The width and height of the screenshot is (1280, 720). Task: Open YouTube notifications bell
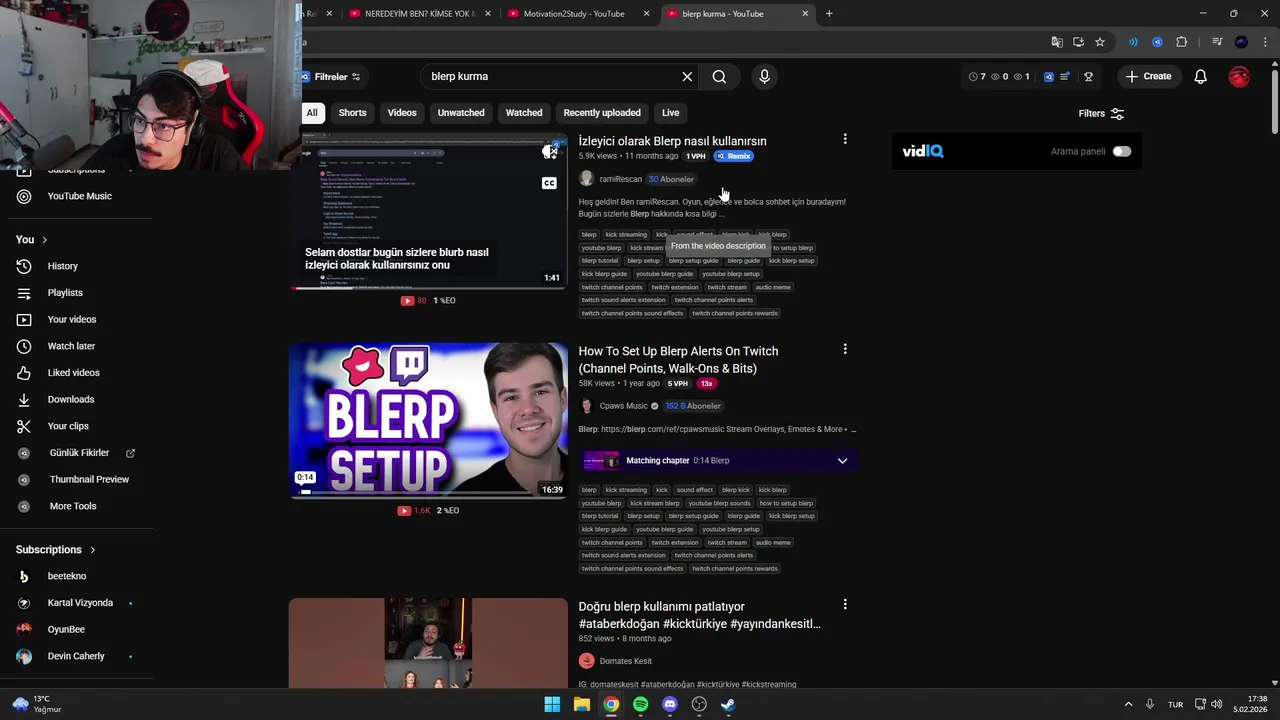click(1201, 77)
